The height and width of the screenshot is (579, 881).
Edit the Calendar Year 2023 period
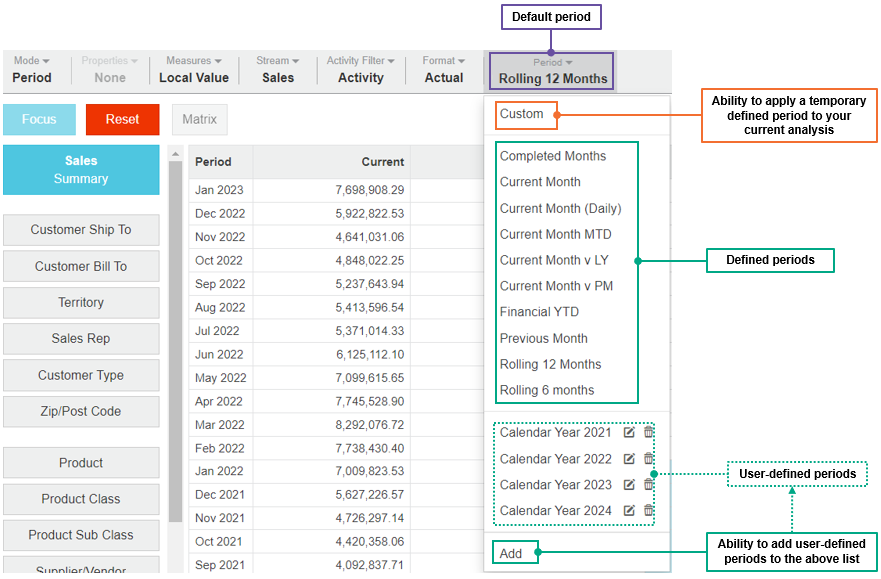point(629,485)
